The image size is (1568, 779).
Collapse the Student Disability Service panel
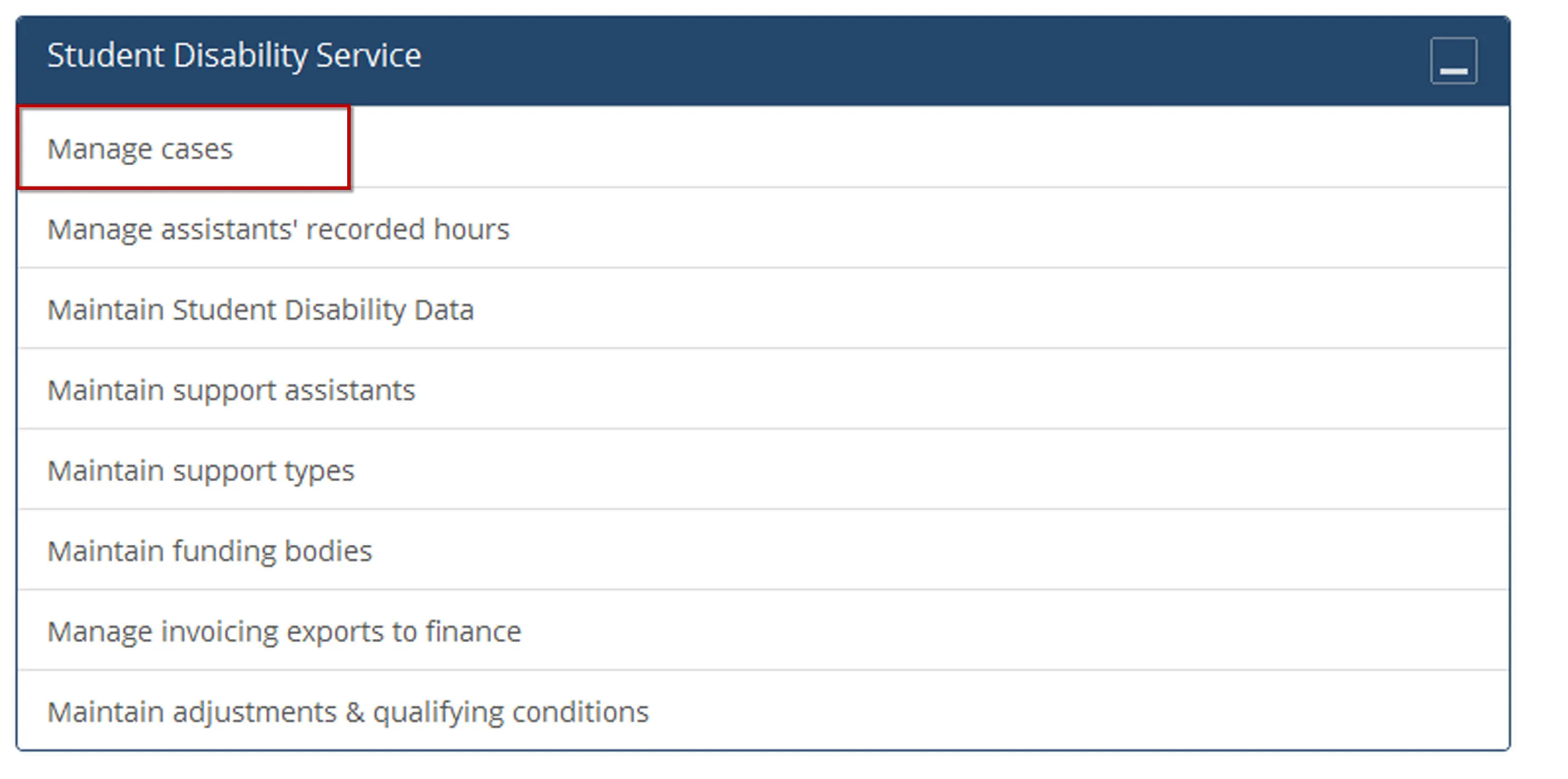pos(1453,61)
